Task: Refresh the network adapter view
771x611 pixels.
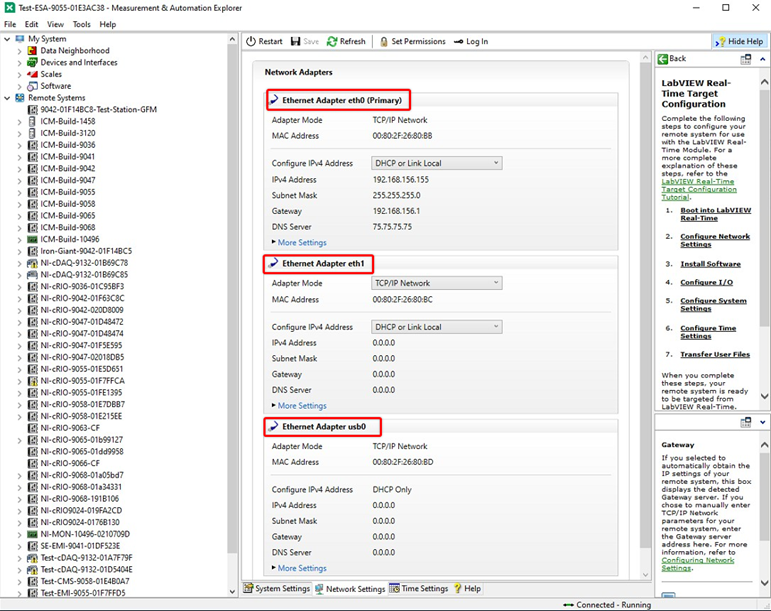Action: tap(346, 41)
